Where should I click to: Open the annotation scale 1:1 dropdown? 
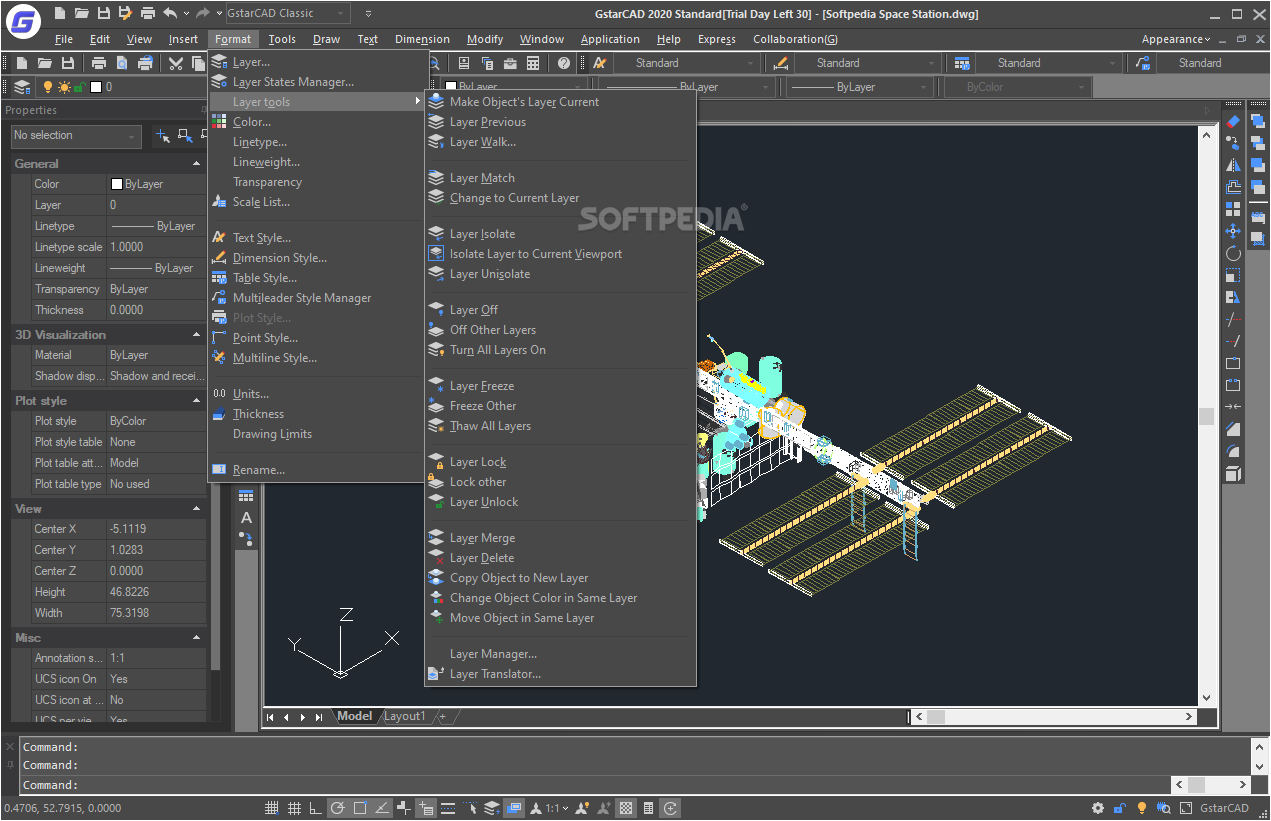pyautogui.click(x=555, y=808)
